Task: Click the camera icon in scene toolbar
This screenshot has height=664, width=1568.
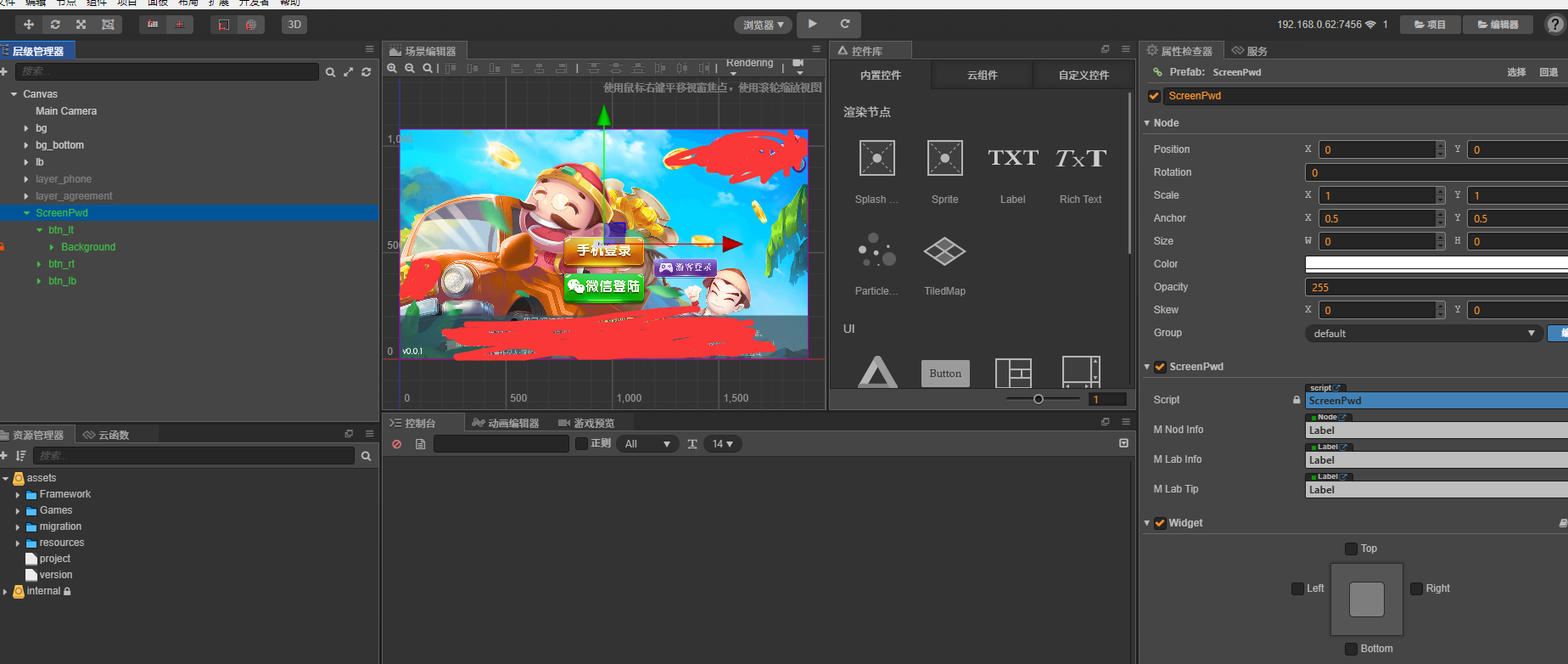Action: 798,65
